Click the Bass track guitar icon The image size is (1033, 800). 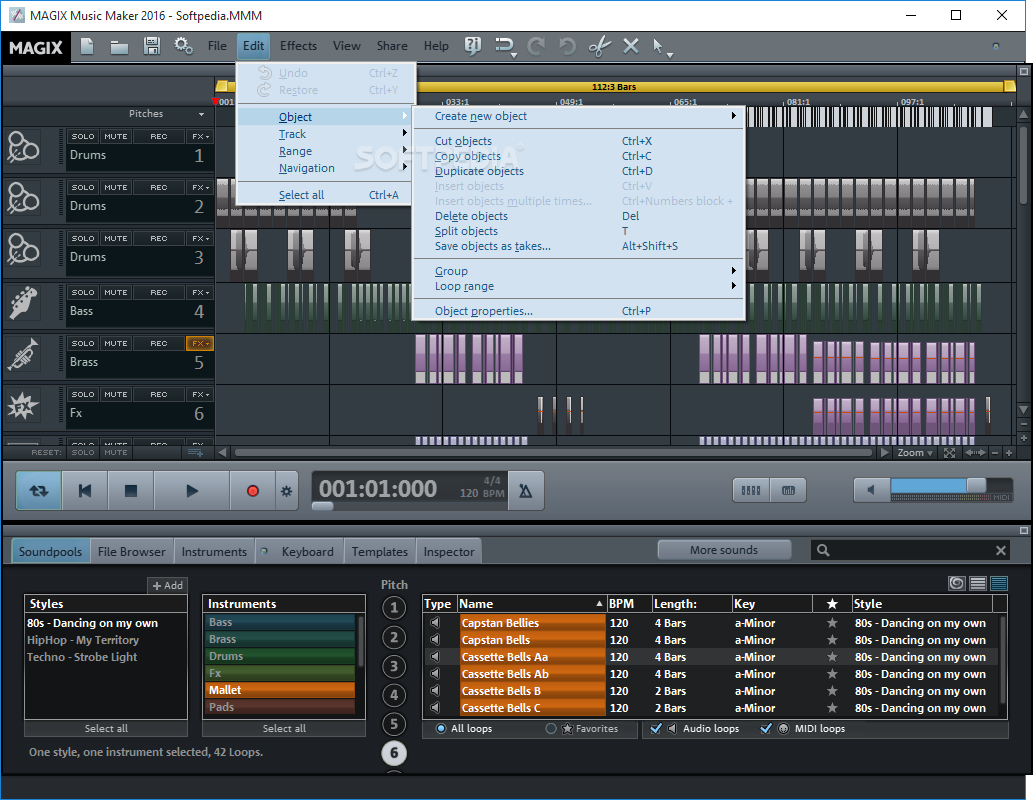[x=23, y=303]
